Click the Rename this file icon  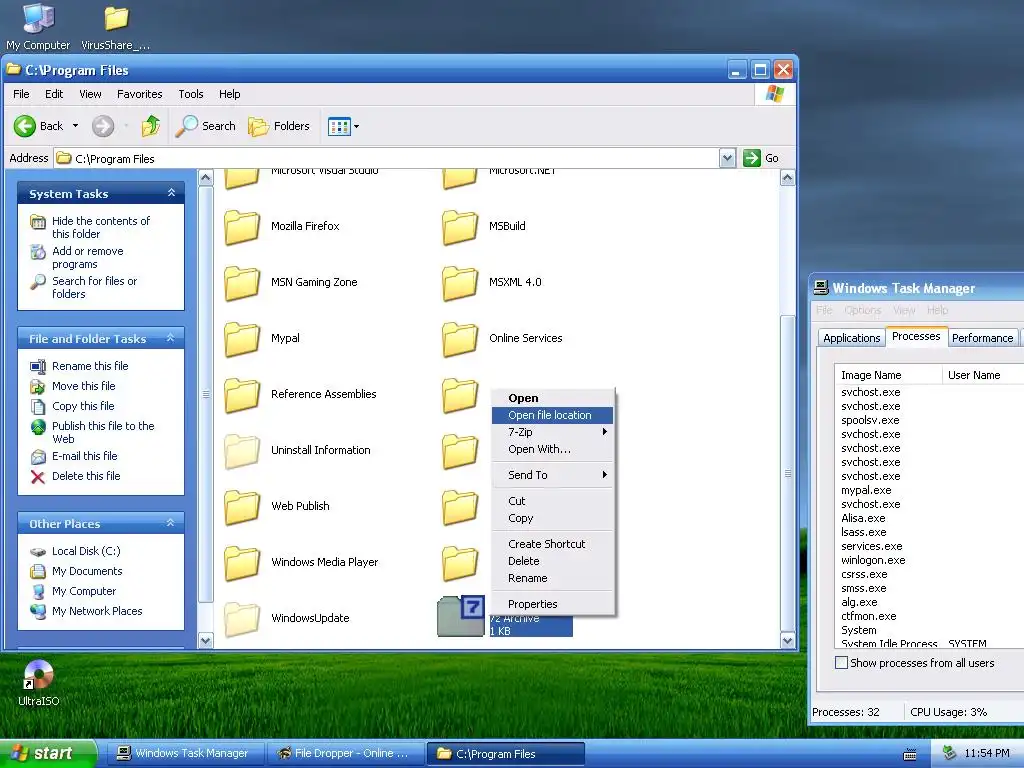(38, 366)
